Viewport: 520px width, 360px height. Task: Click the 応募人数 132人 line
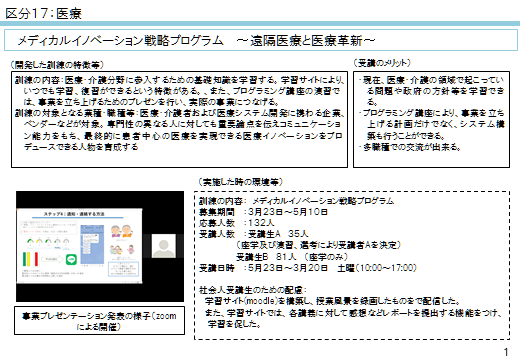pyautogui.click(x=237, y=223)
